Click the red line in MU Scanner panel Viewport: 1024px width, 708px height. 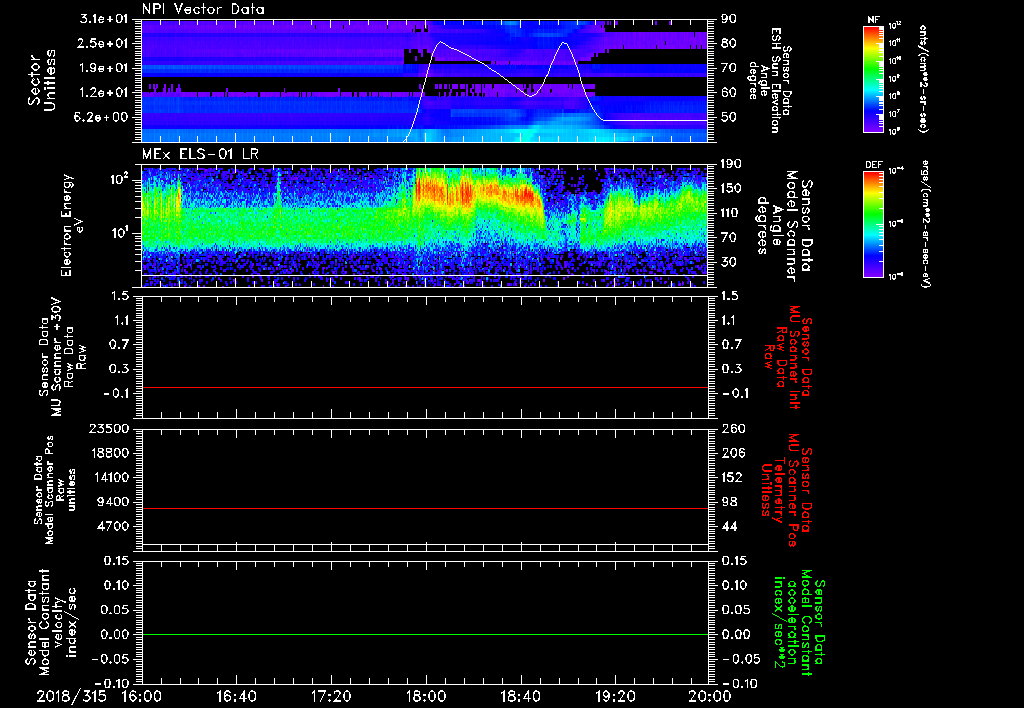click(x=424, y=387)
